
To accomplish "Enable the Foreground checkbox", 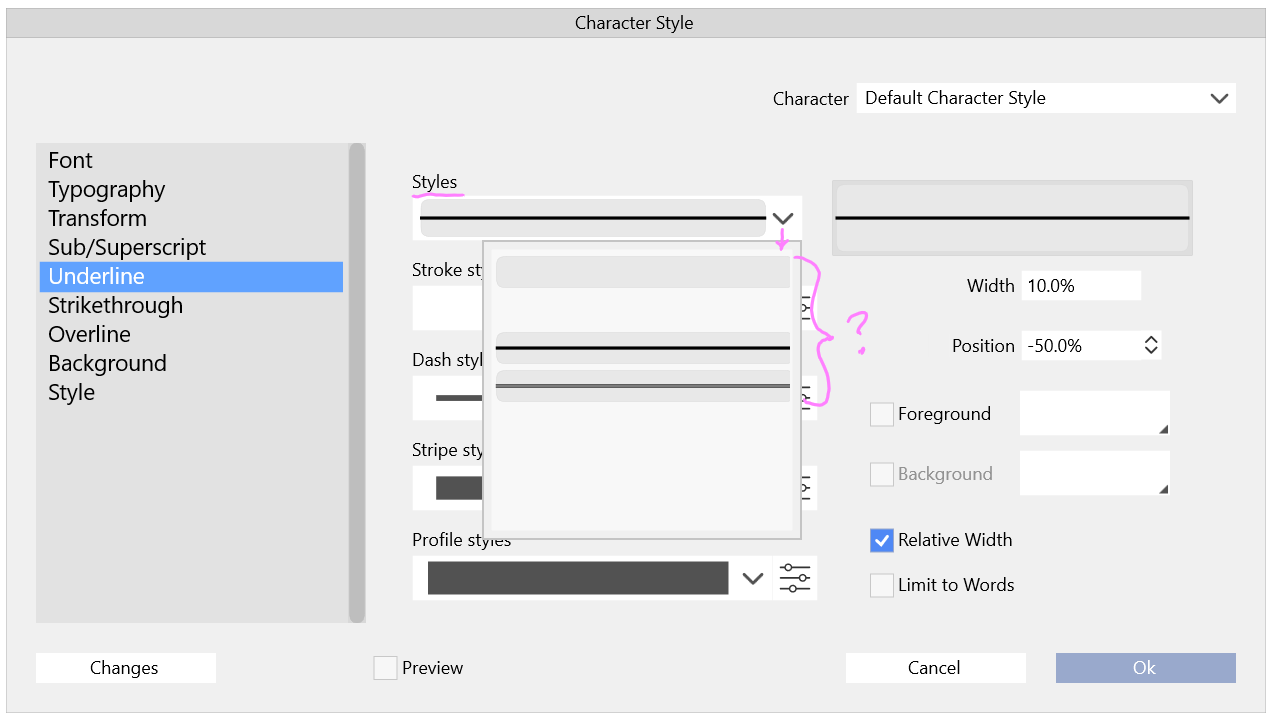I will point(881,414).
